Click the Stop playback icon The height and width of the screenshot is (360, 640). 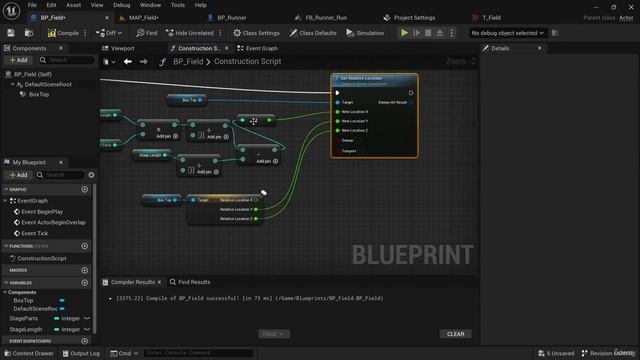coord(428,33)
